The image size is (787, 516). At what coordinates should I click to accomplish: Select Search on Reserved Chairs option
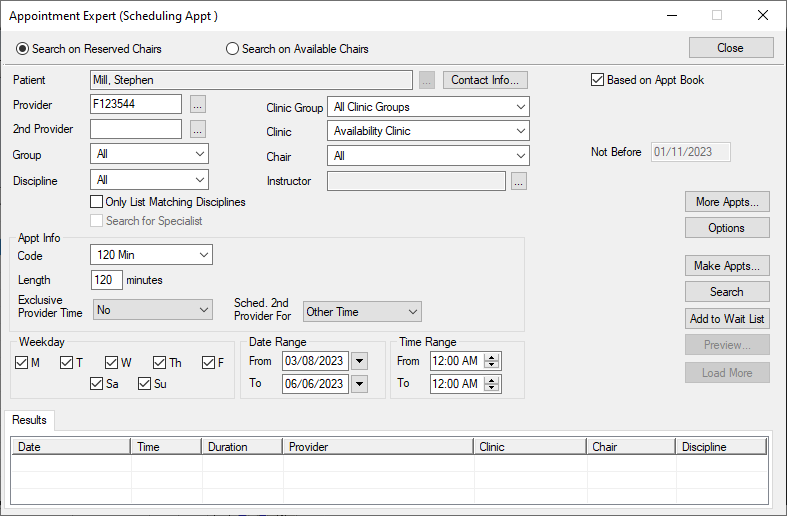[89, 49]
